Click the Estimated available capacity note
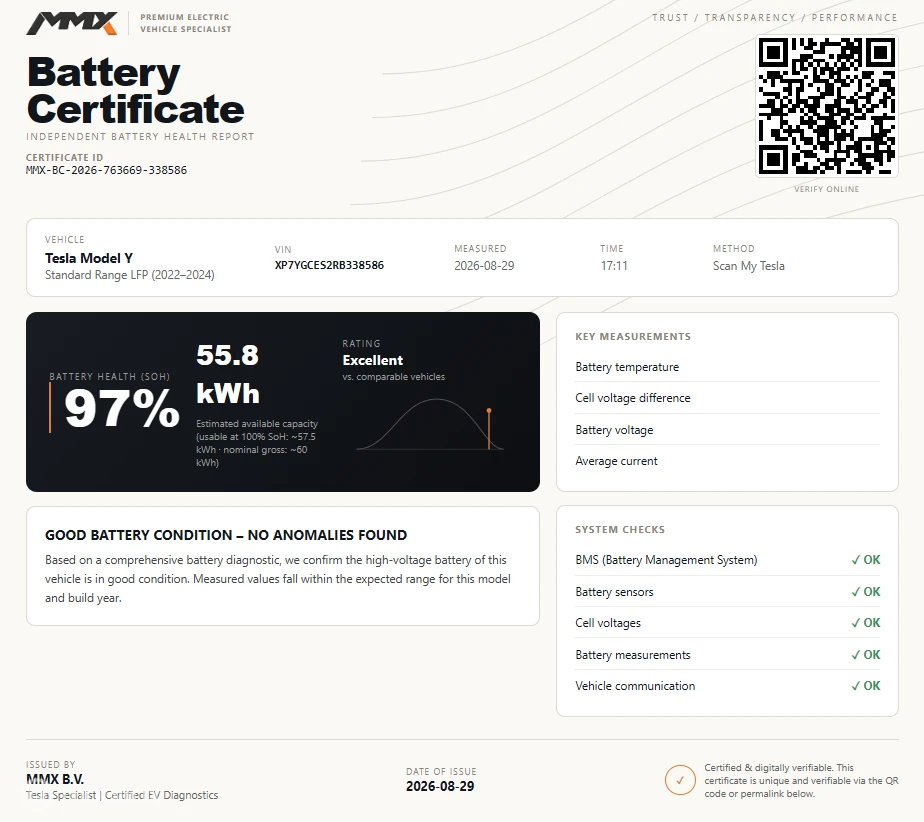Screen dimensions: 924x822 coord(257,443)
